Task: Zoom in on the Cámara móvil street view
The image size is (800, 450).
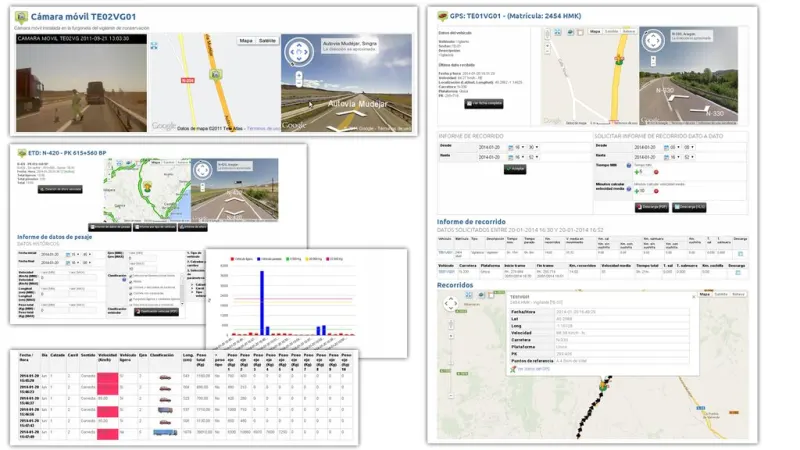Action: [299, 76]
